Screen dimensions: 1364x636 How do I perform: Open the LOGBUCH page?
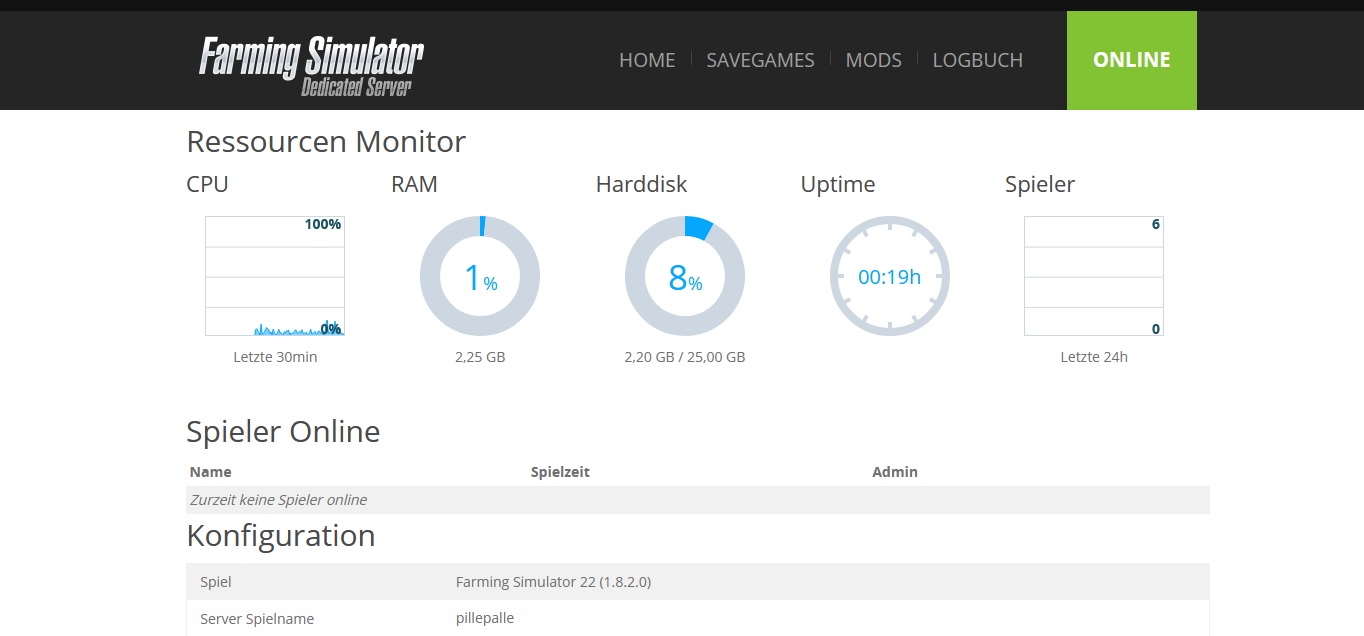[x=978, y=60]
